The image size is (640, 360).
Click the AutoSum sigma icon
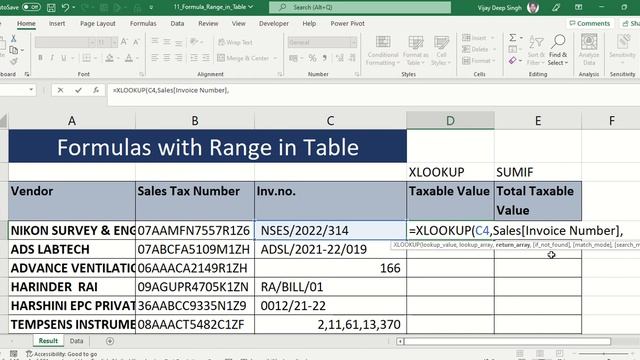tap(513, 38)
